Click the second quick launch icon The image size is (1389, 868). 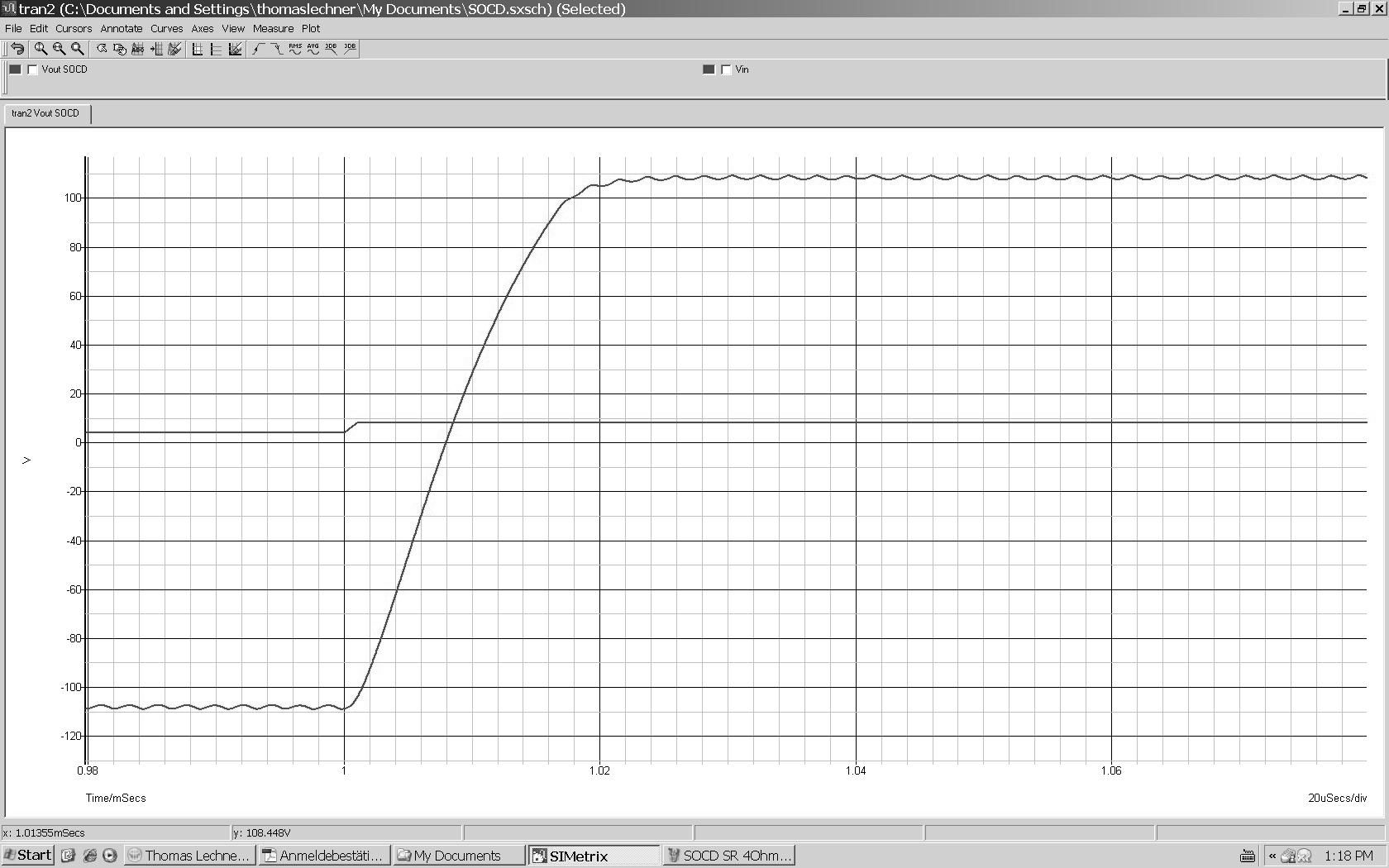point(89,856)
